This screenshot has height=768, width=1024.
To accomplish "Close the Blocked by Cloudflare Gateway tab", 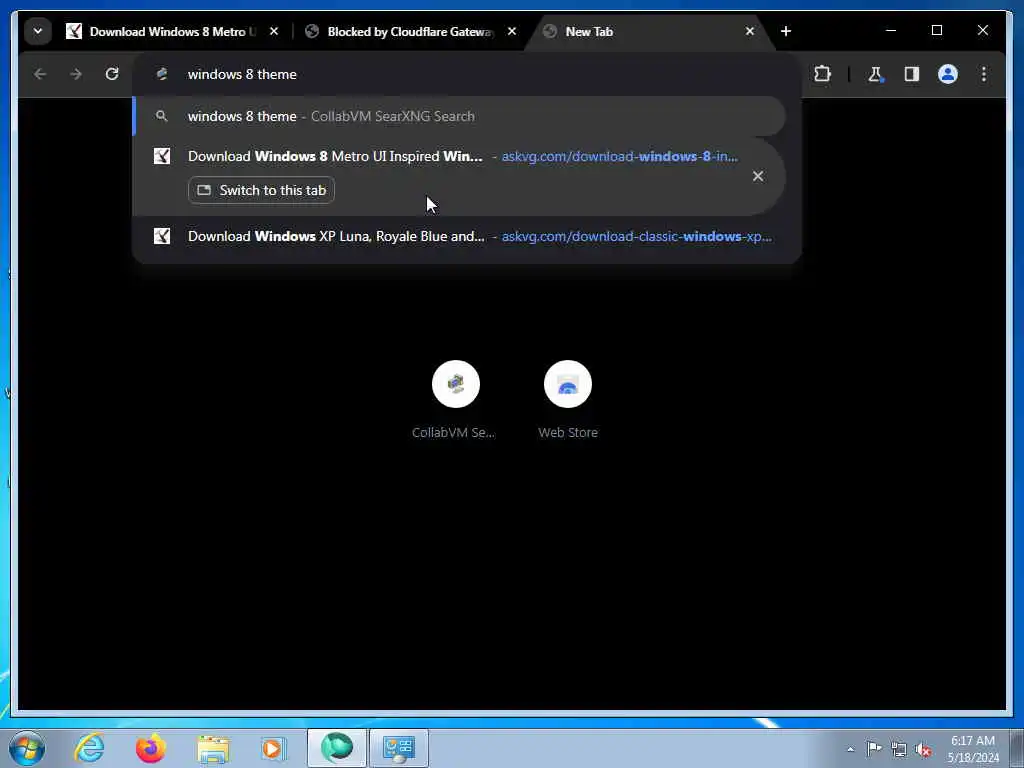I will click(512, 31).
